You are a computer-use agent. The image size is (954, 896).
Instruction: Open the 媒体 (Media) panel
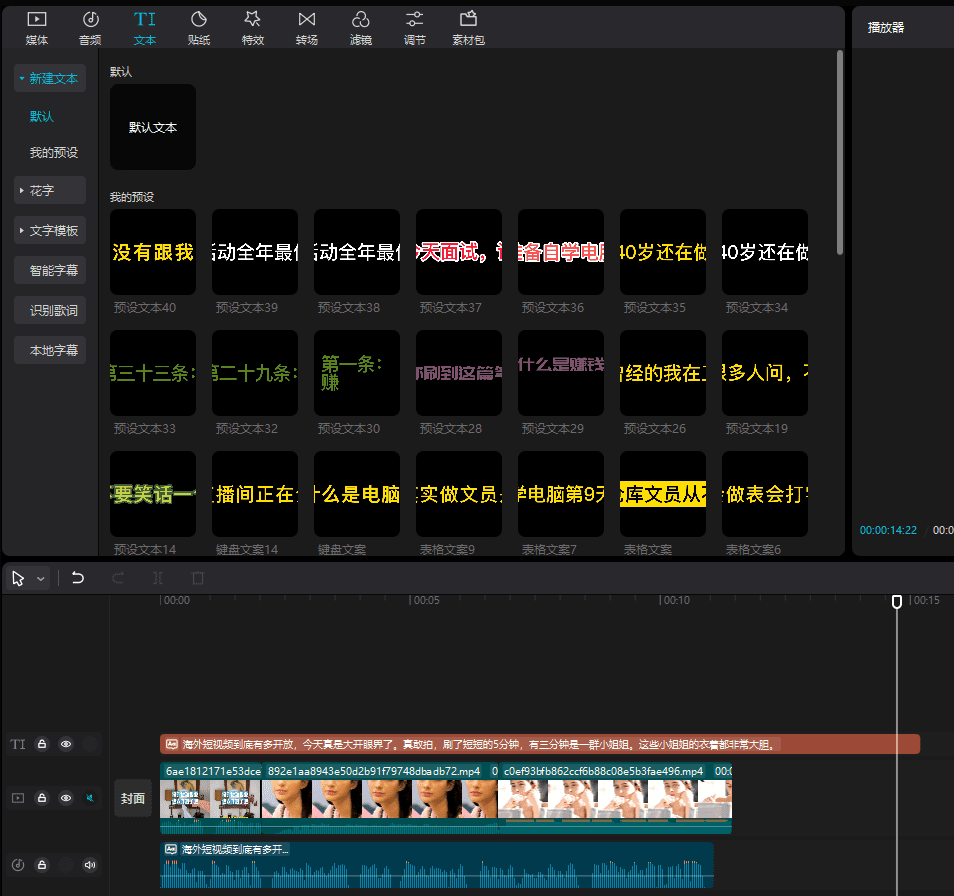(36, 27)
